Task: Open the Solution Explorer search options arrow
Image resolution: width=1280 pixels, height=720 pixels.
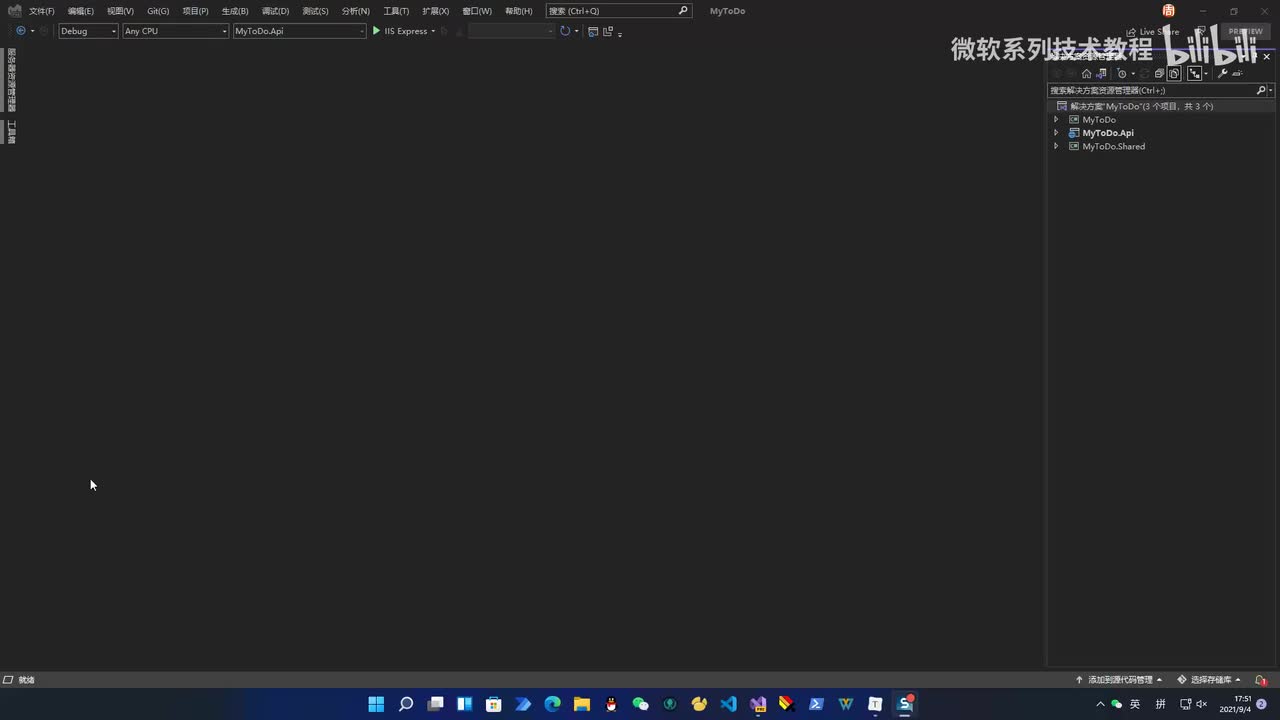Action: pyautogui.click(x=1270, y=90)
